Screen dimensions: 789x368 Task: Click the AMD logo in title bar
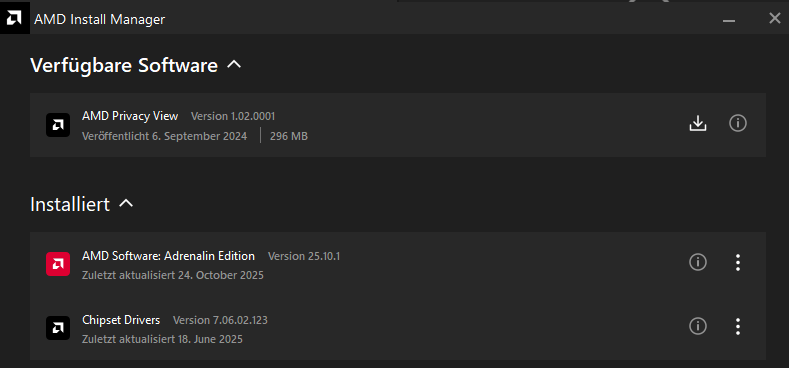(x=14, y=18)
